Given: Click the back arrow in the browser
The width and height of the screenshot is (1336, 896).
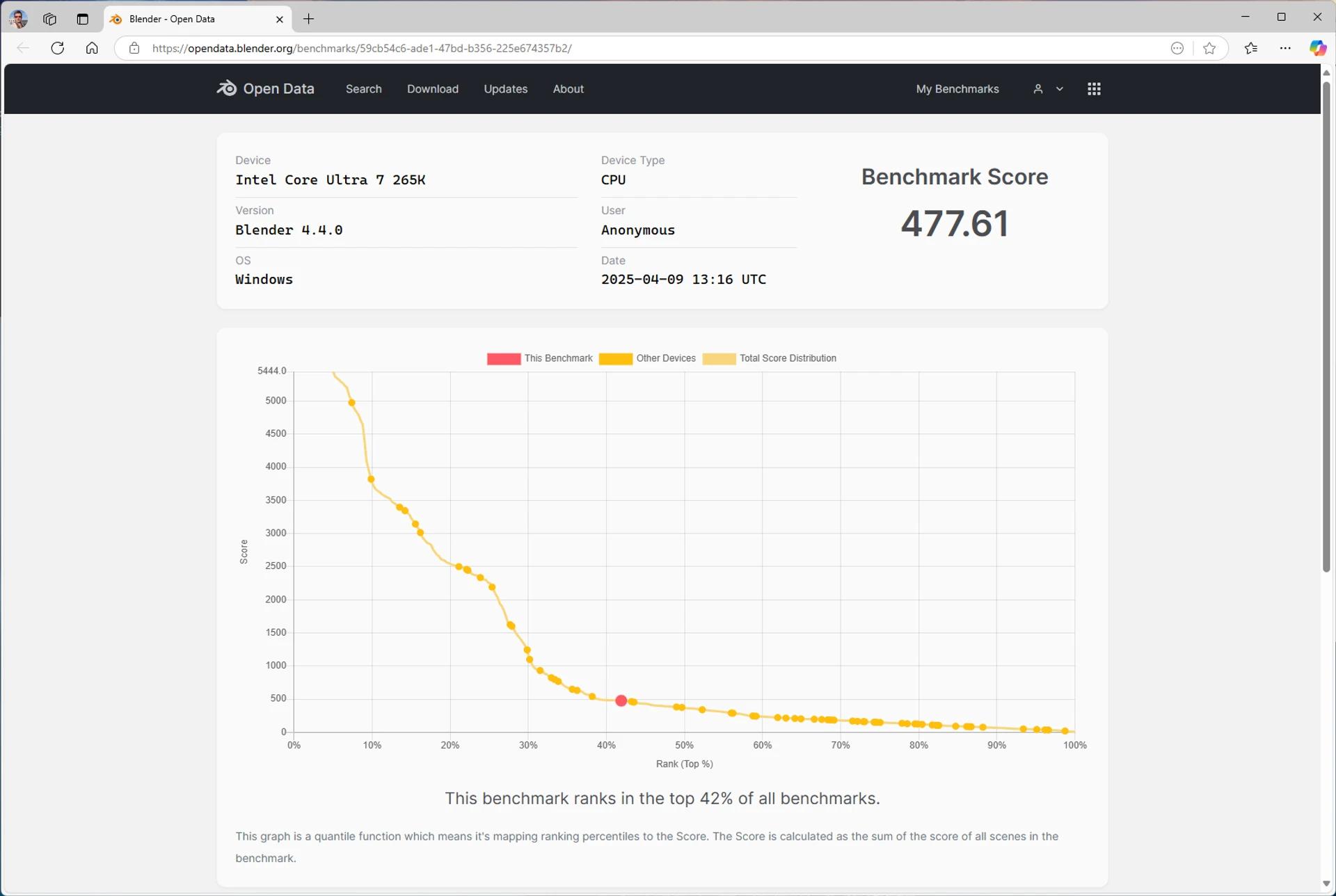Looking at the screenshot, I should click(23, 48).
